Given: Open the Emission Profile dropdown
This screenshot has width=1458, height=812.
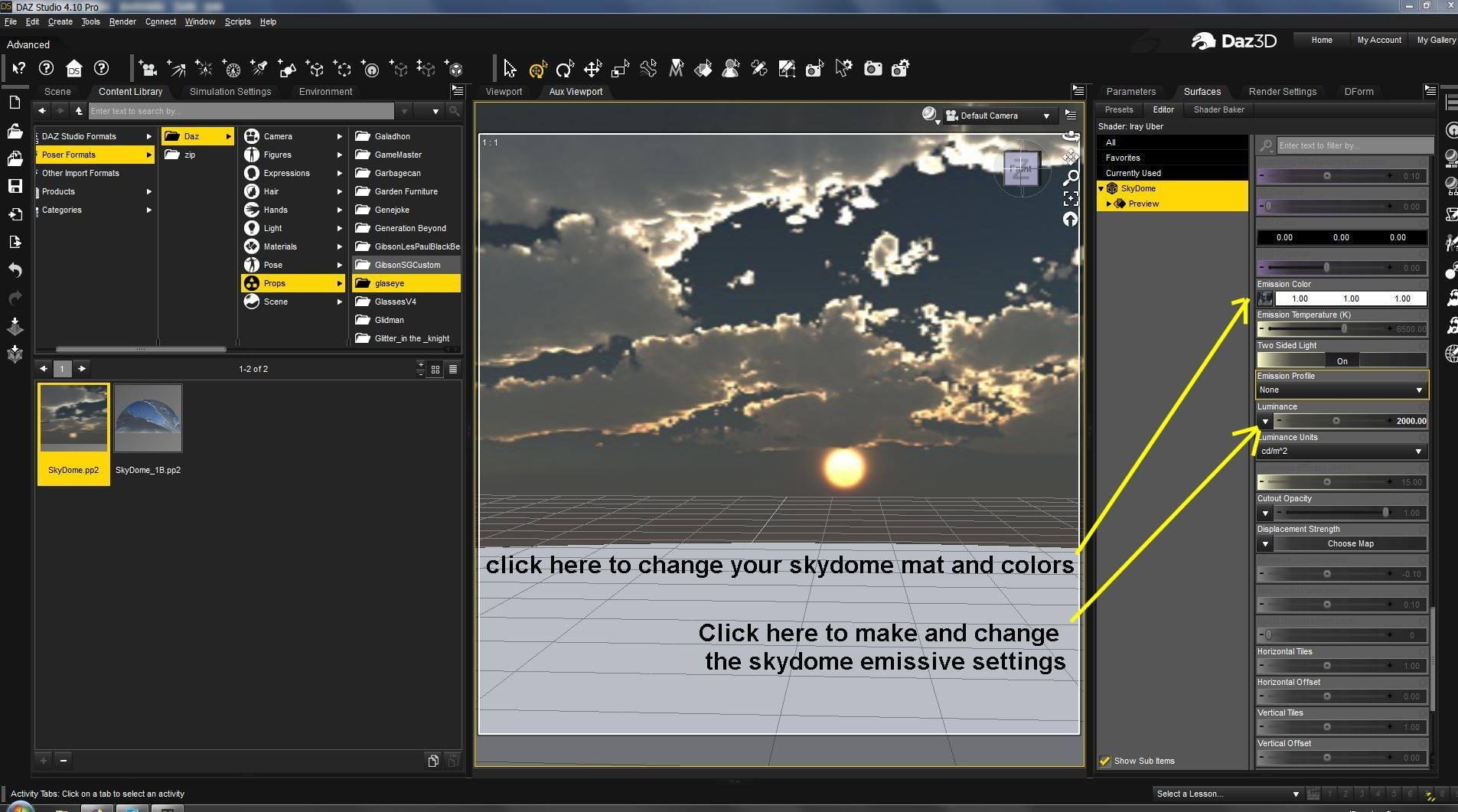Looking at the screenshot, I should coord(1342,390).
